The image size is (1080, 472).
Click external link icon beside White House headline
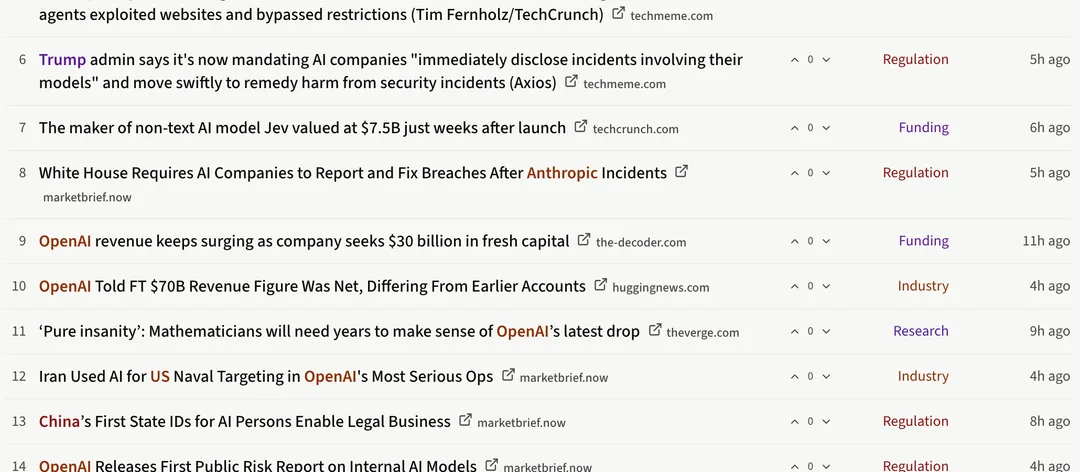tap(681, 172)
